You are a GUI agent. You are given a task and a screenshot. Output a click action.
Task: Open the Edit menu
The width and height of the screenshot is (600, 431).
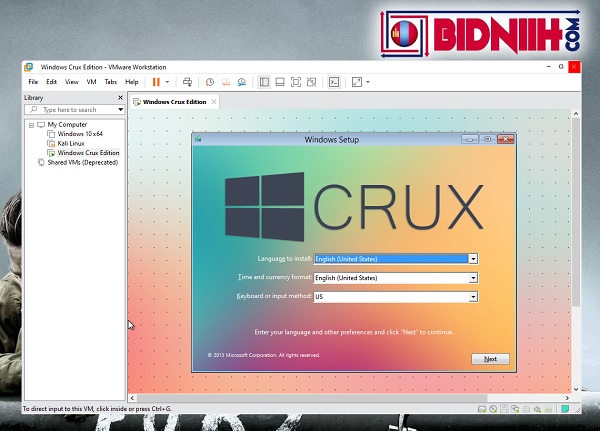click(51, 82)
